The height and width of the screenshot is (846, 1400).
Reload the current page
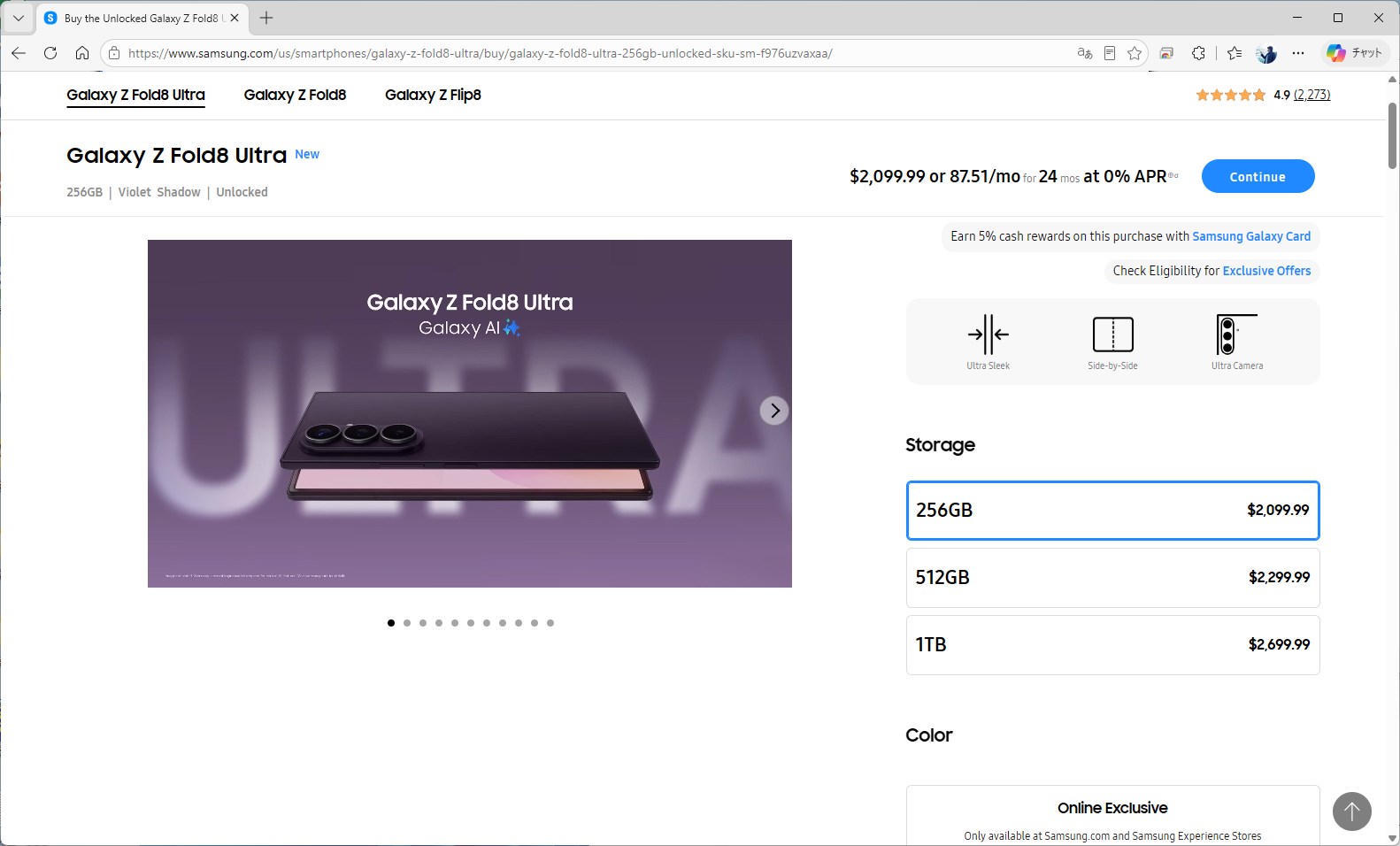coord(50,53)
